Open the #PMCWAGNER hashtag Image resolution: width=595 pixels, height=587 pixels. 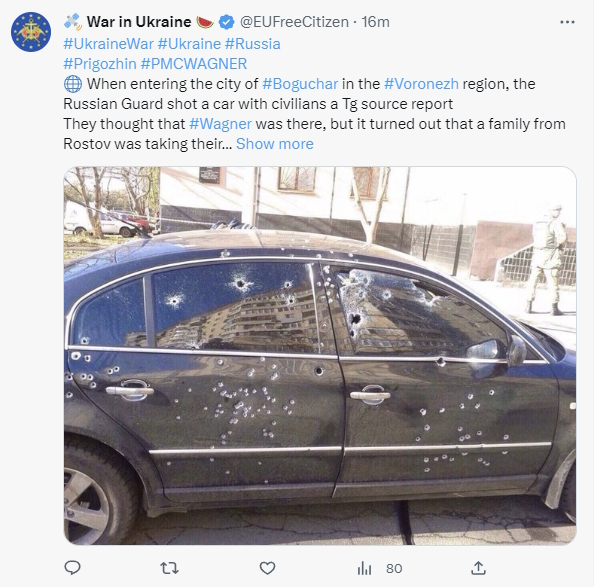[x=194, y=64]
